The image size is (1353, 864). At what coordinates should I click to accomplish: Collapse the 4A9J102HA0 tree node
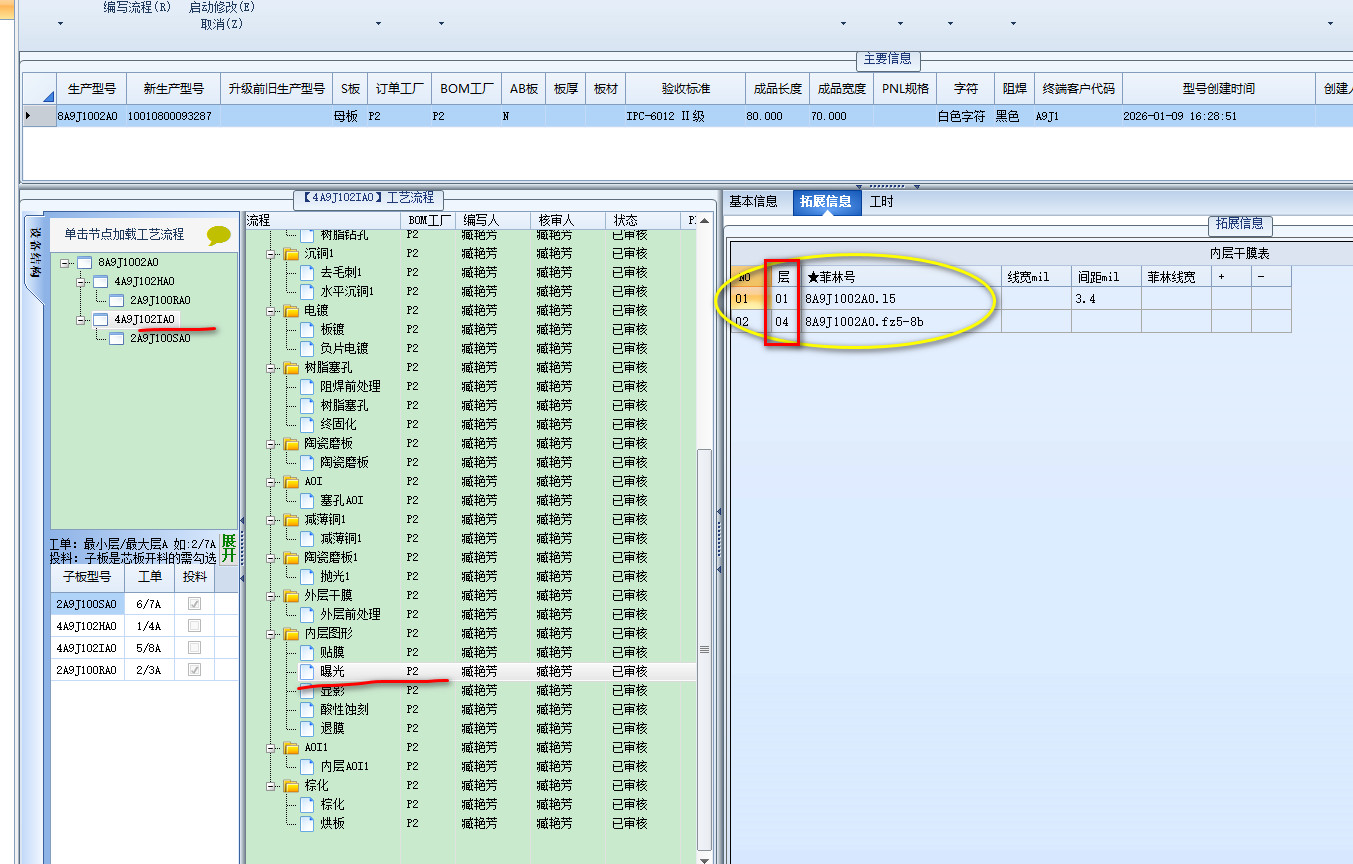tap(82, 282)
